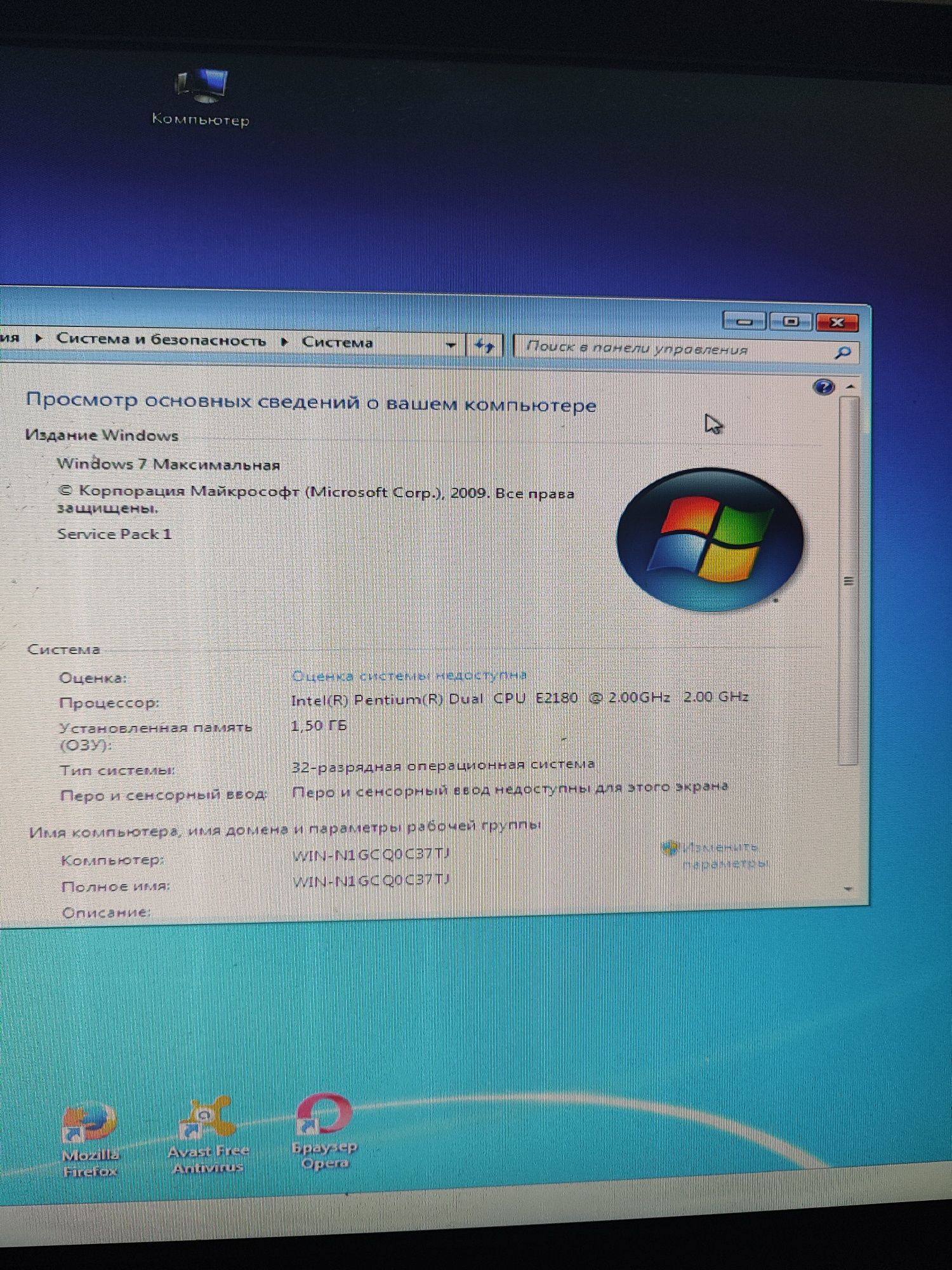The image size is (952, 1270).
Task: Launch Браузер Opera desktop shortcut
Action: pyautogui.click(x=324, y=1132)
